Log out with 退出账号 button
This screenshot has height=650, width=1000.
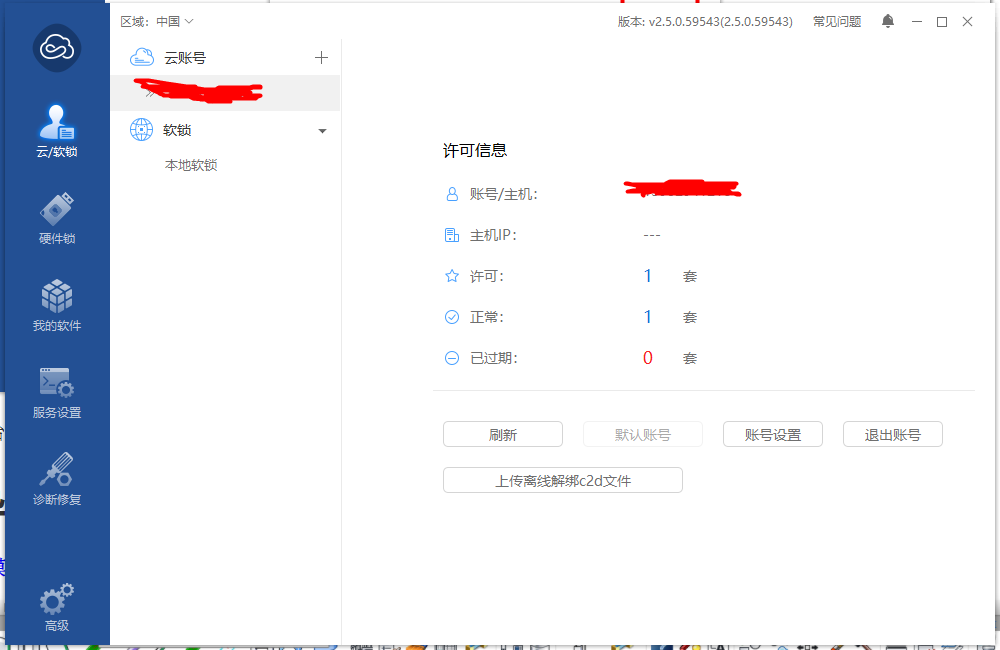tap(892, 434)
